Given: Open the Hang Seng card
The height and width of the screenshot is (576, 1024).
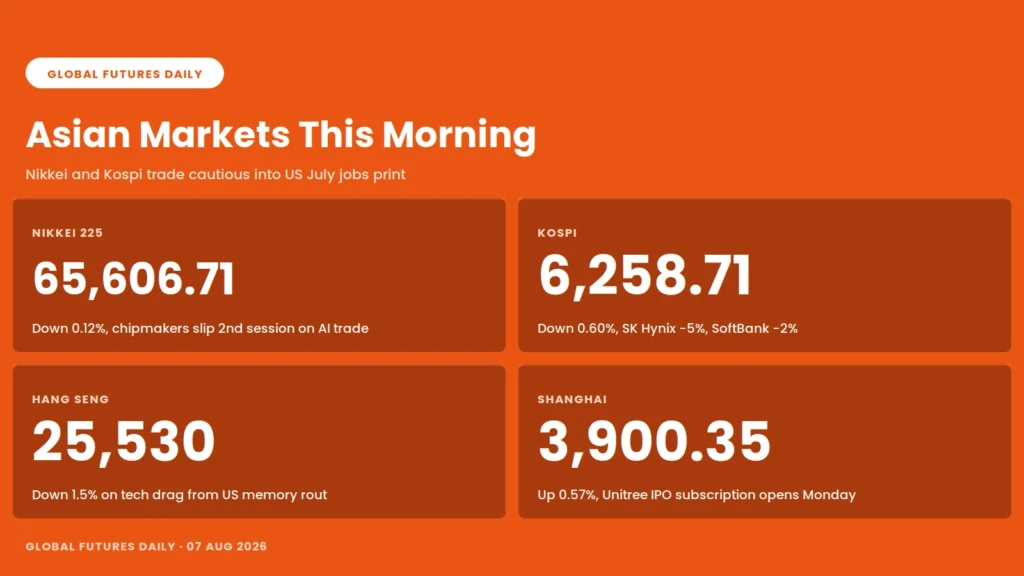Looking at the screenshot, I should (x=259, y=442).
